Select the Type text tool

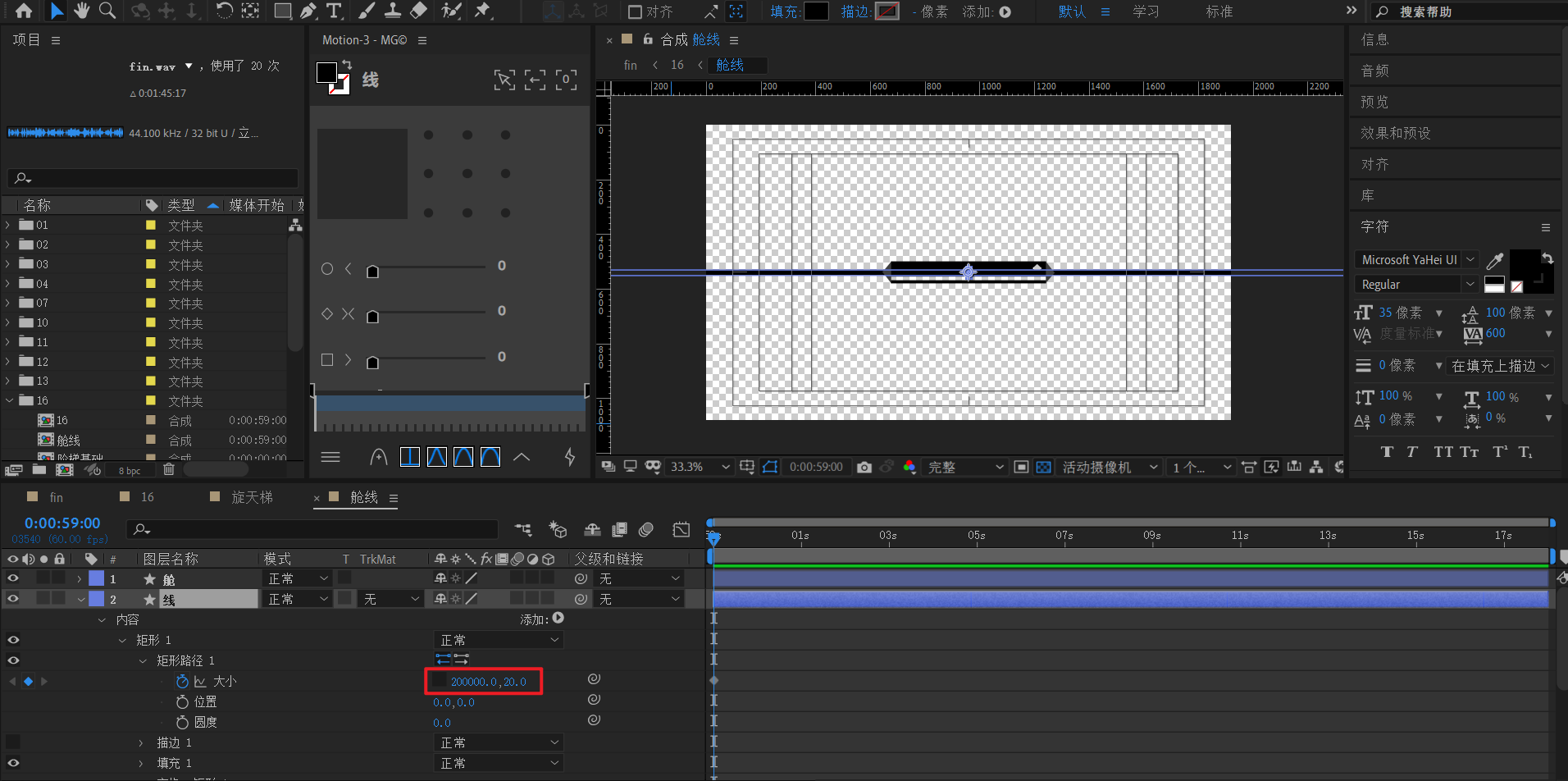[x=334, y=11]
